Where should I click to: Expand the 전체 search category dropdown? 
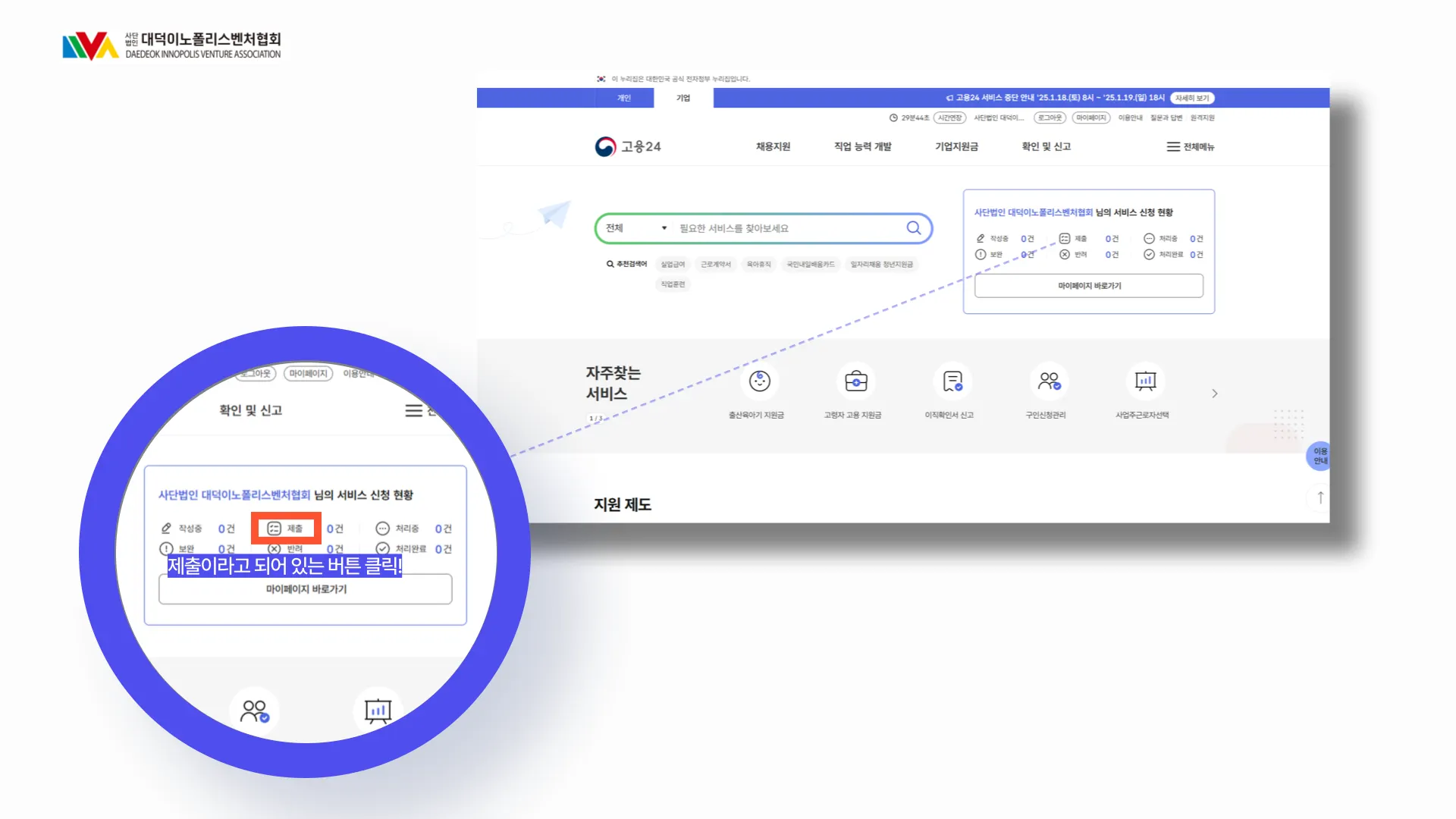pos(635,228)
